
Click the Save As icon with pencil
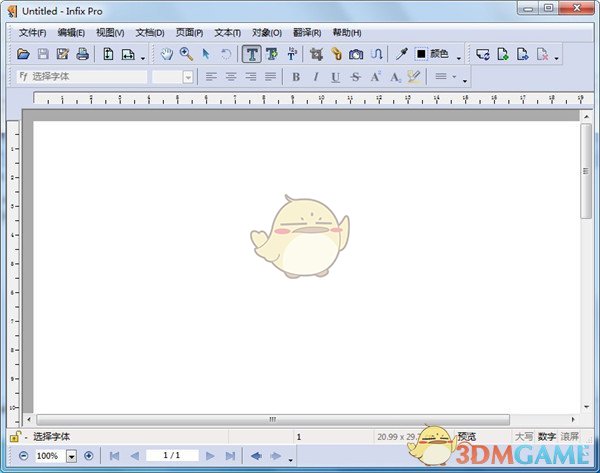pyautogui.click(x=63, y=54)
